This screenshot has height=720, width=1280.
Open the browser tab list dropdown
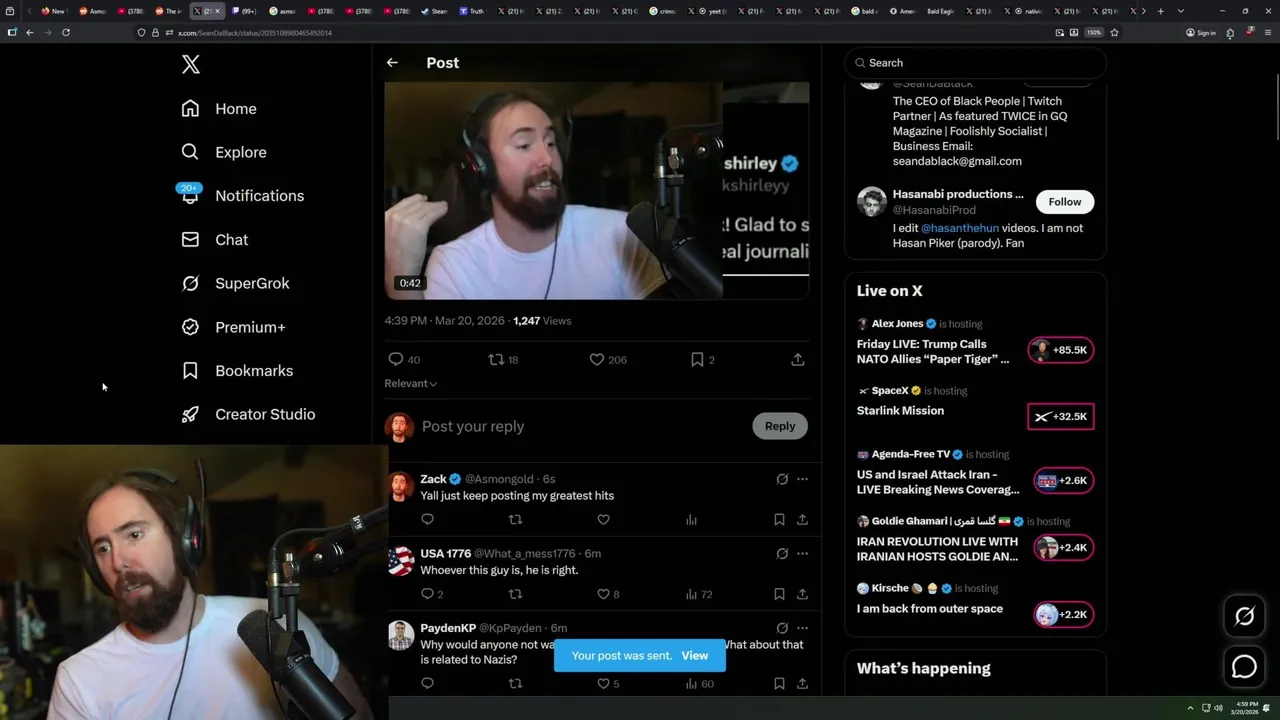[1181, 11]
